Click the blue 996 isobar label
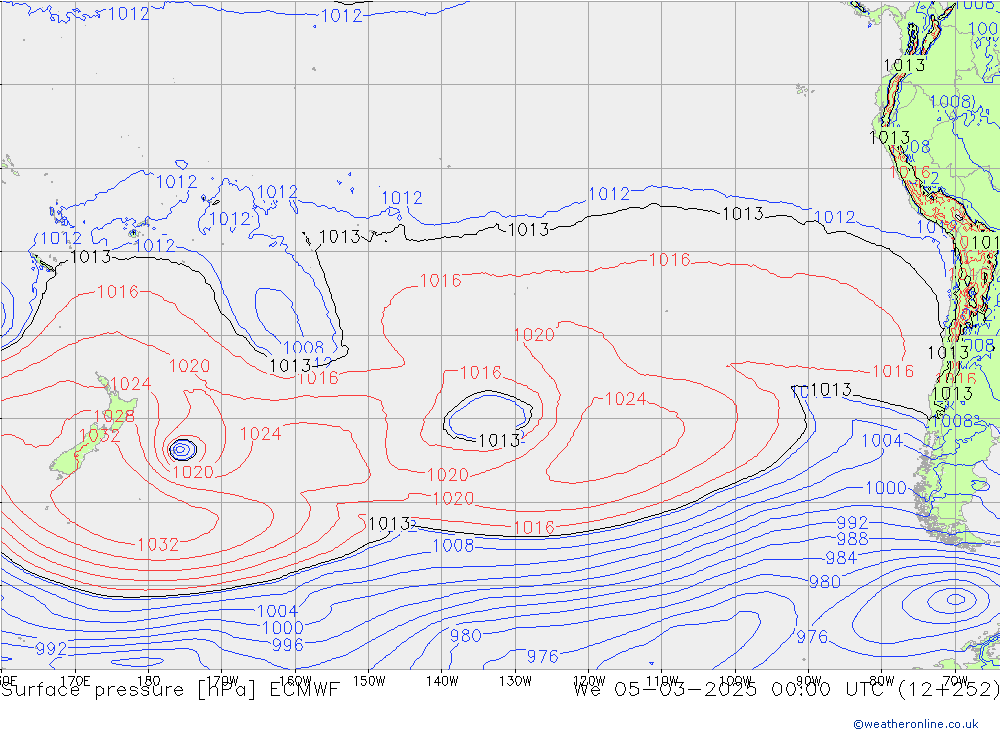 click(x=288, y=645)
